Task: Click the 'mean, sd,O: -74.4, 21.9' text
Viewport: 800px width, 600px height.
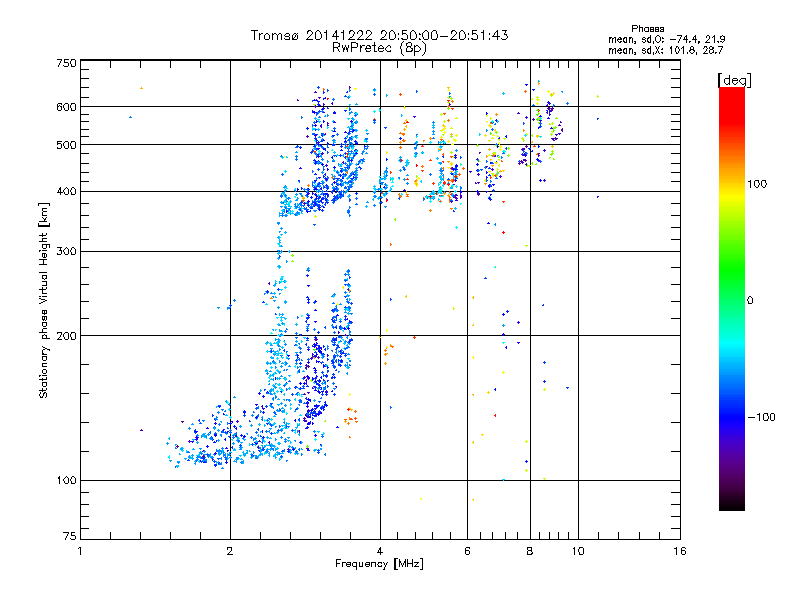Action: pyautogui.click(x=666, y=40)
